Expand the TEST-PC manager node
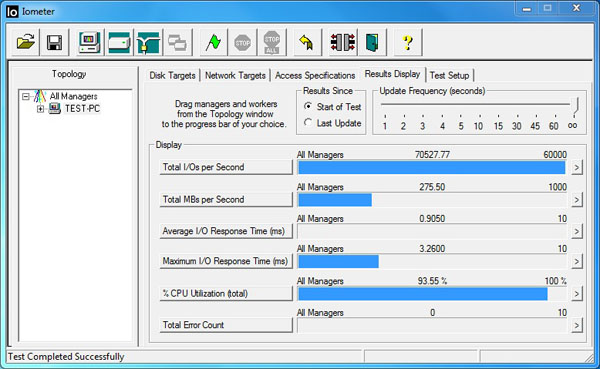 [40, 109]
